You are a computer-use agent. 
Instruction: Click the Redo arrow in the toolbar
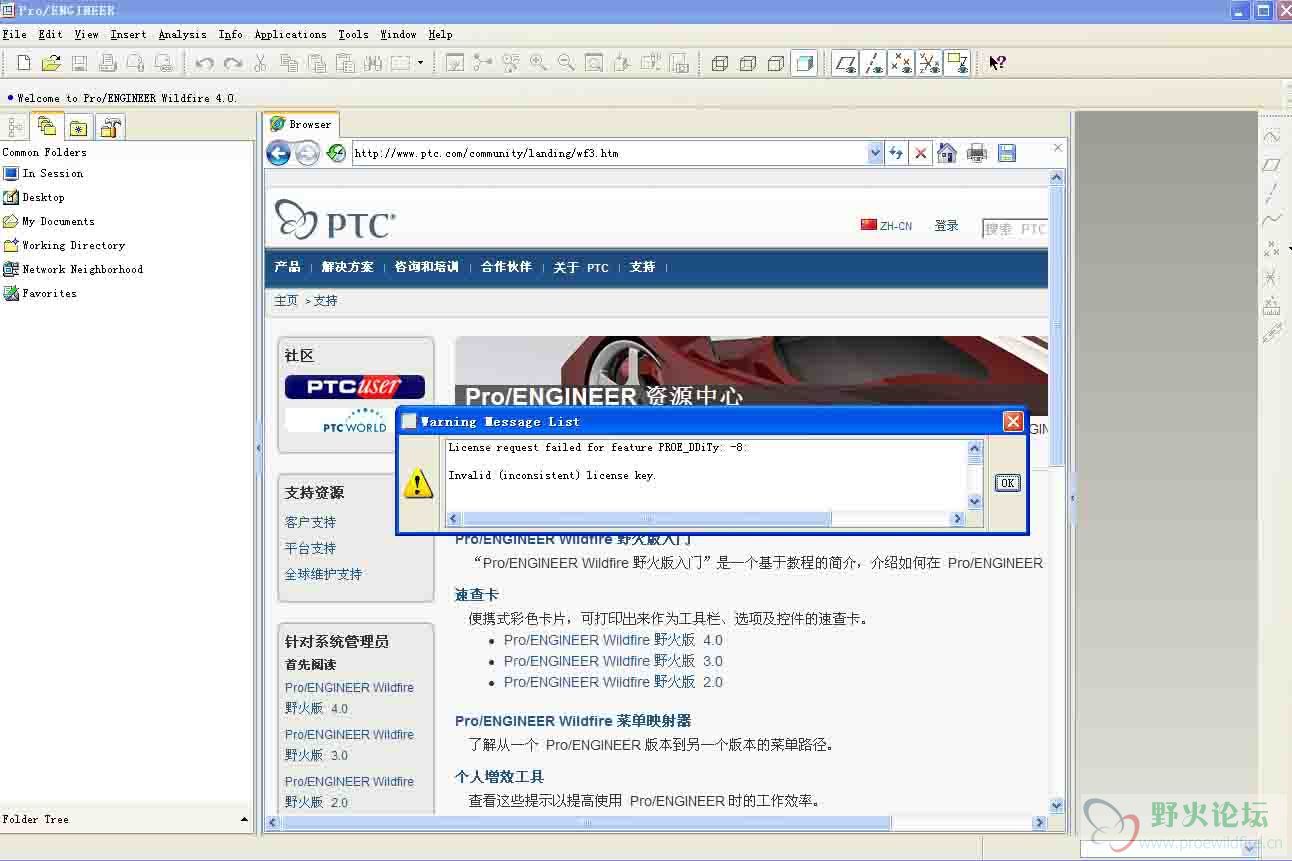(232, 63)
